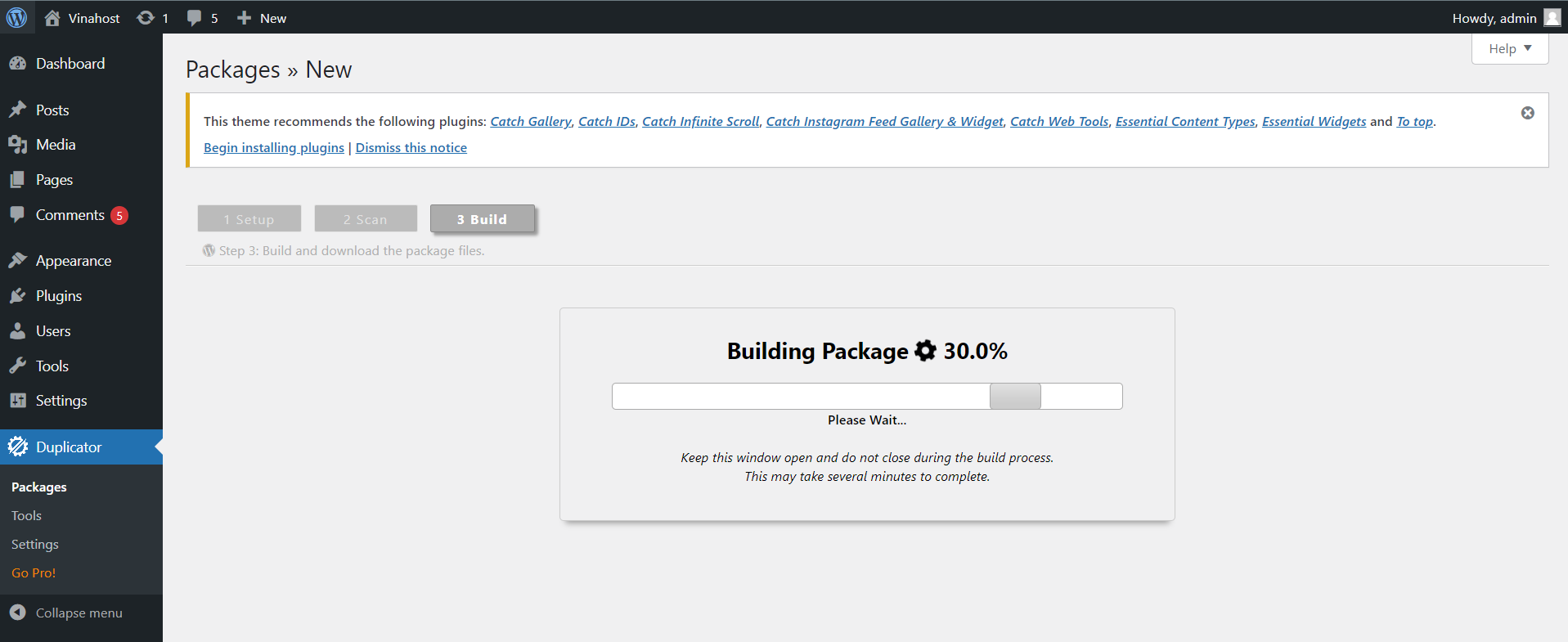
Task: Select the 3 Build step tab
Action: click(x=482, y=219)
